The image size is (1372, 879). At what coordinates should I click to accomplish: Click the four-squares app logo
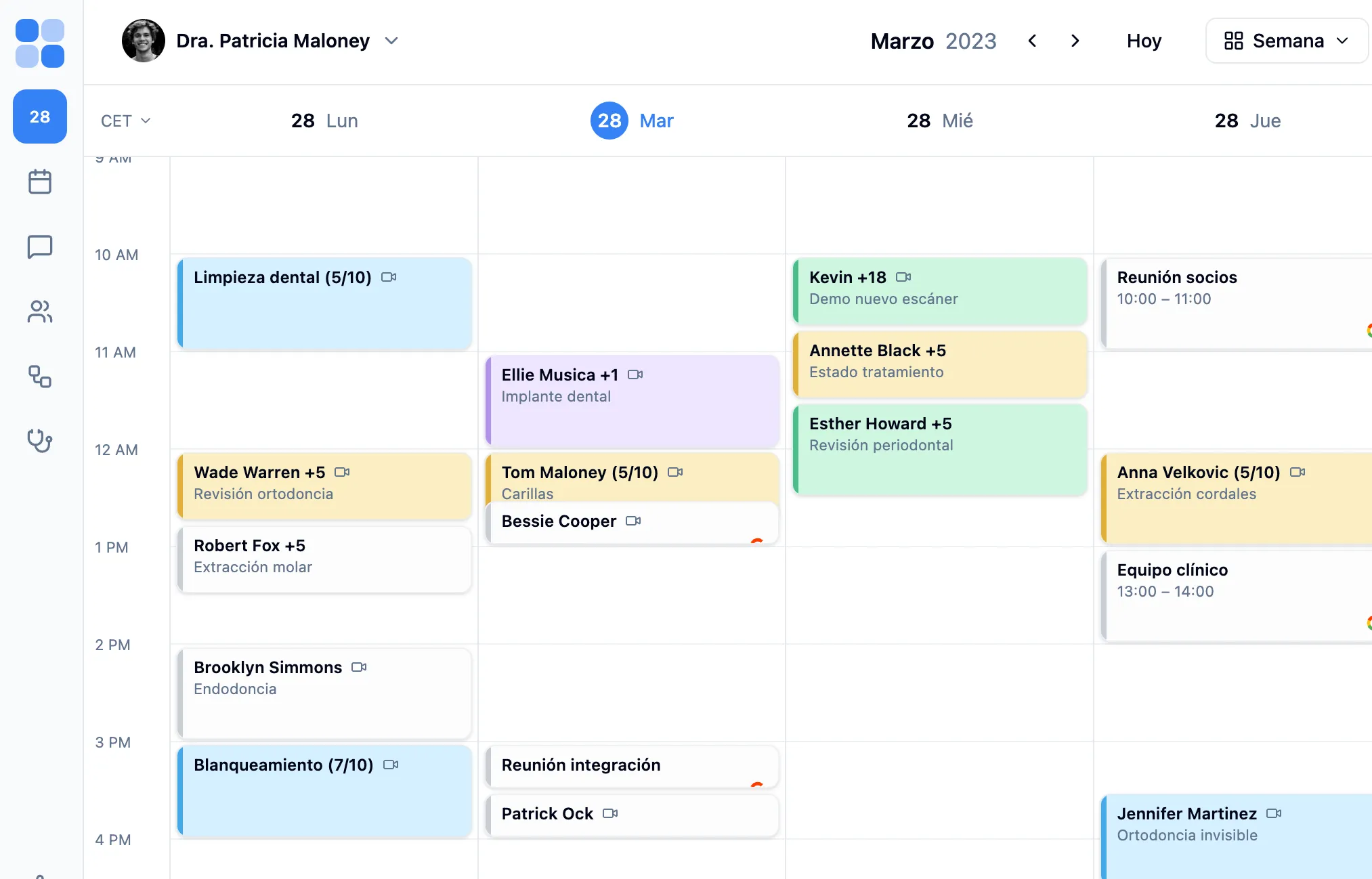coord(40,43)
